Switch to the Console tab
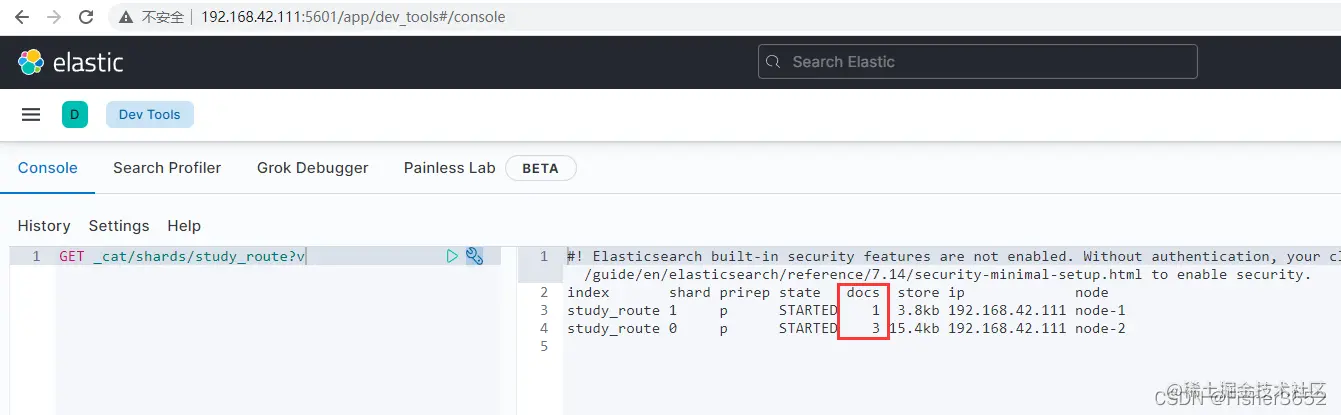The width and height of the screenshot is (1341, 415). 48,168
